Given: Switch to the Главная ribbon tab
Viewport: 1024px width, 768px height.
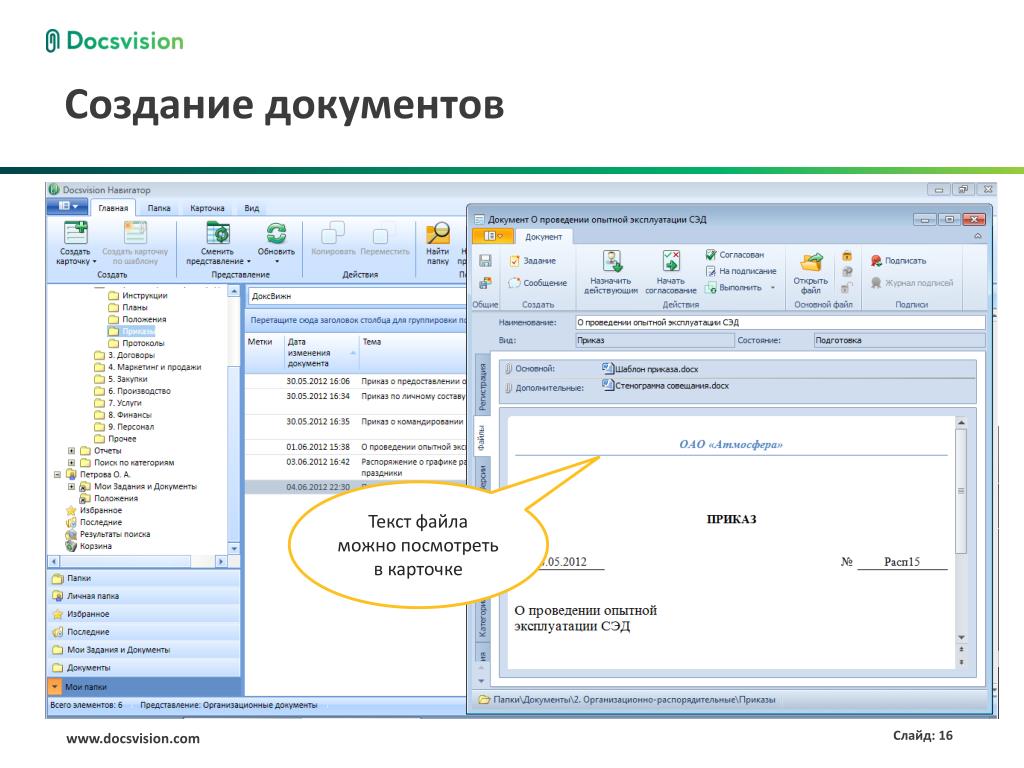Looking at the screenshot, I should [113, 208].
